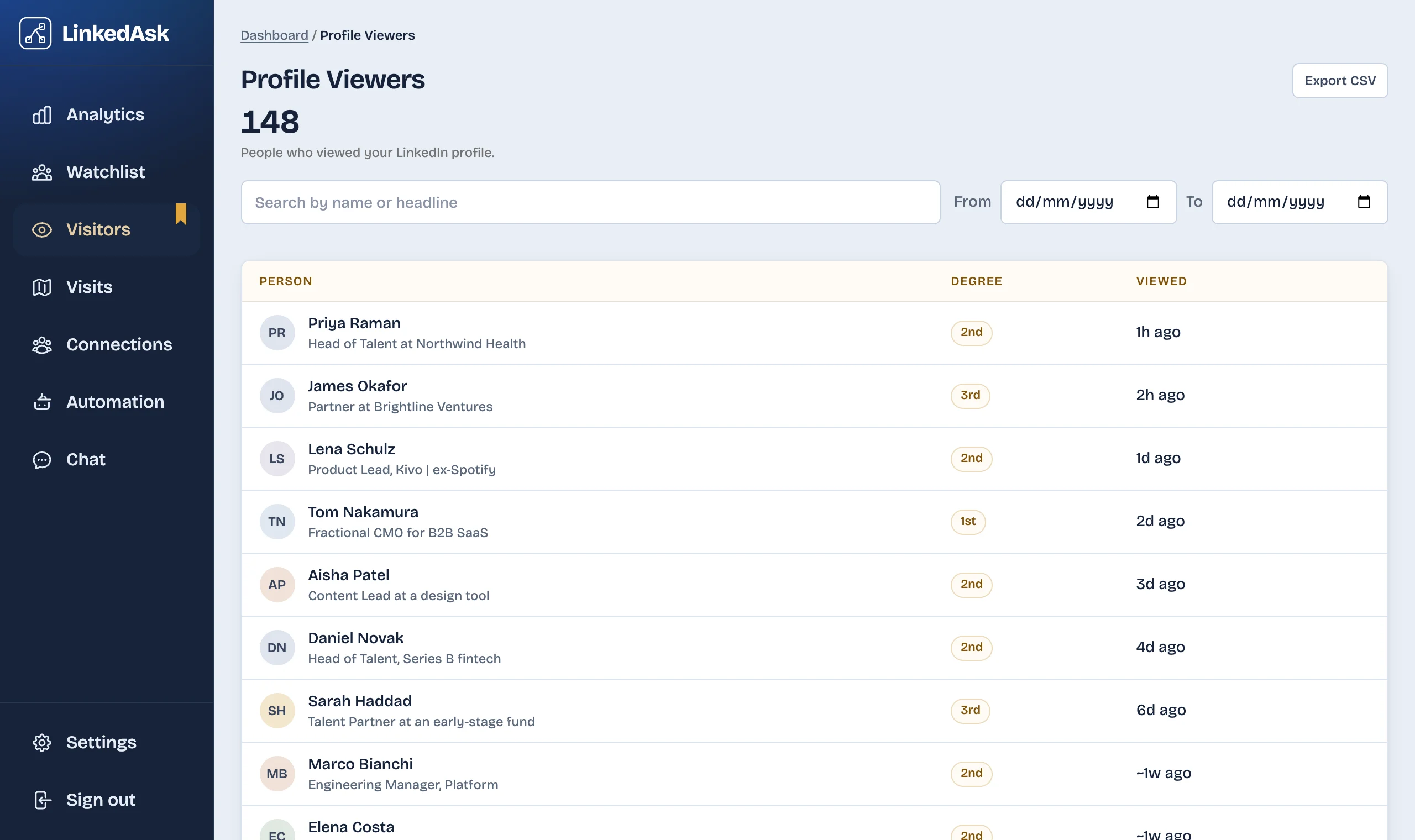Viewport: 1415px width, 840px height.
Task: Click the Visitors eye icon
Action: click(42, 230)
